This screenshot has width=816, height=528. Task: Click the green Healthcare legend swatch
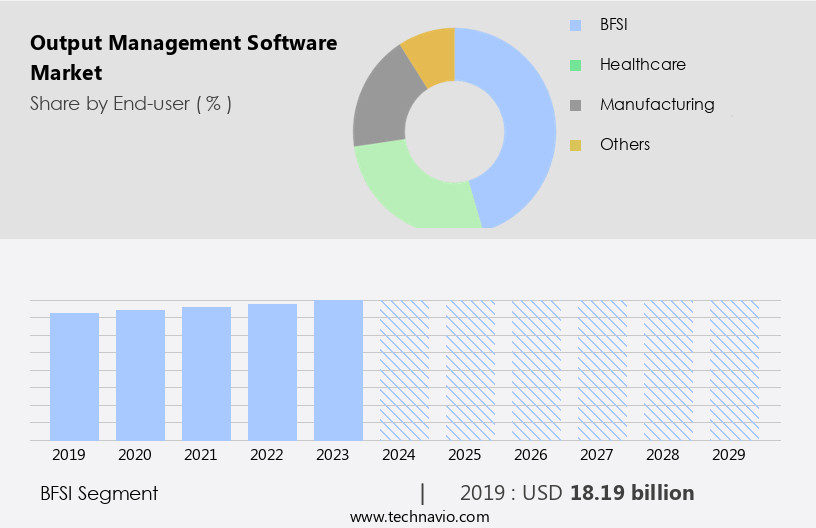[575, 65]
